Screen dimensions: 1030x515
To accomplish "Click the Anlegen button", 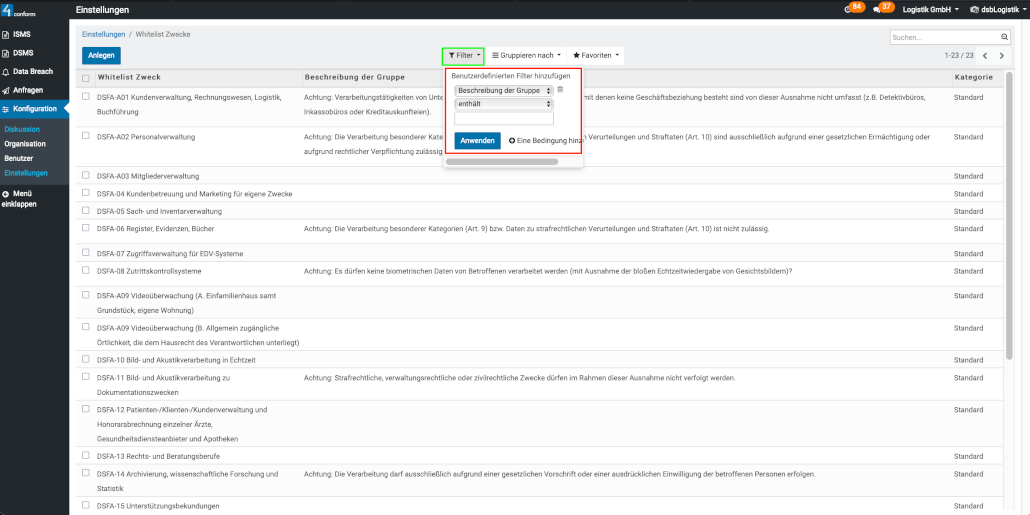I will point(101,56).
